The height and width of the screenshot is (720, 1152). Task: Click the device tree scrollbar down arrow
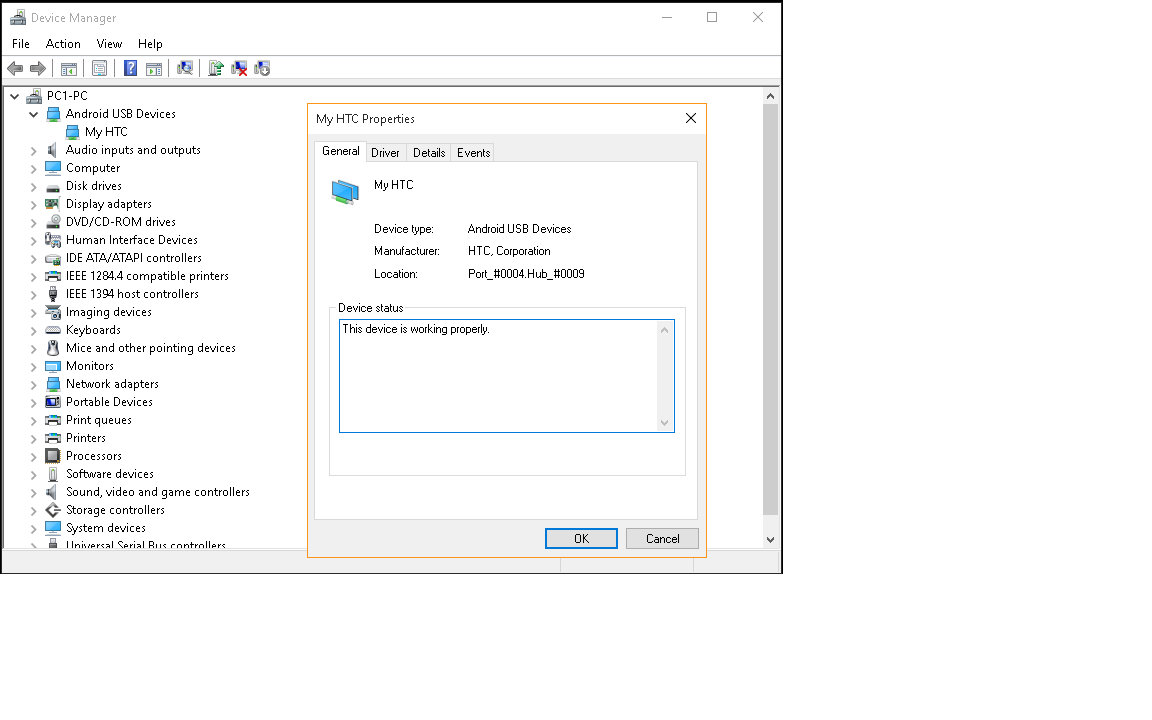[770, 539]
